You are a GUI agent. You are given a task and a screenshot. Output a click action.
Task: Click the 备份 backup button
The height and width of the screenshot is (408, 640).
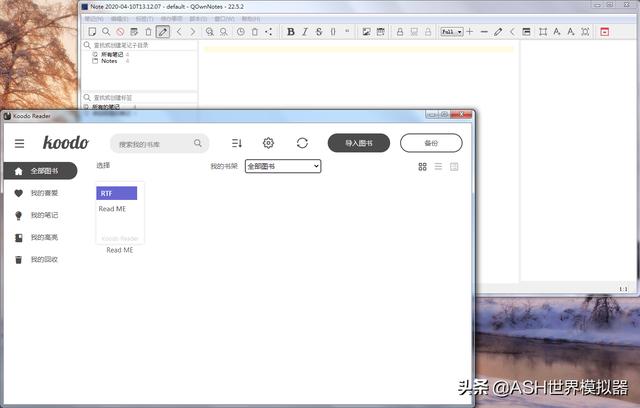(431, 143)
